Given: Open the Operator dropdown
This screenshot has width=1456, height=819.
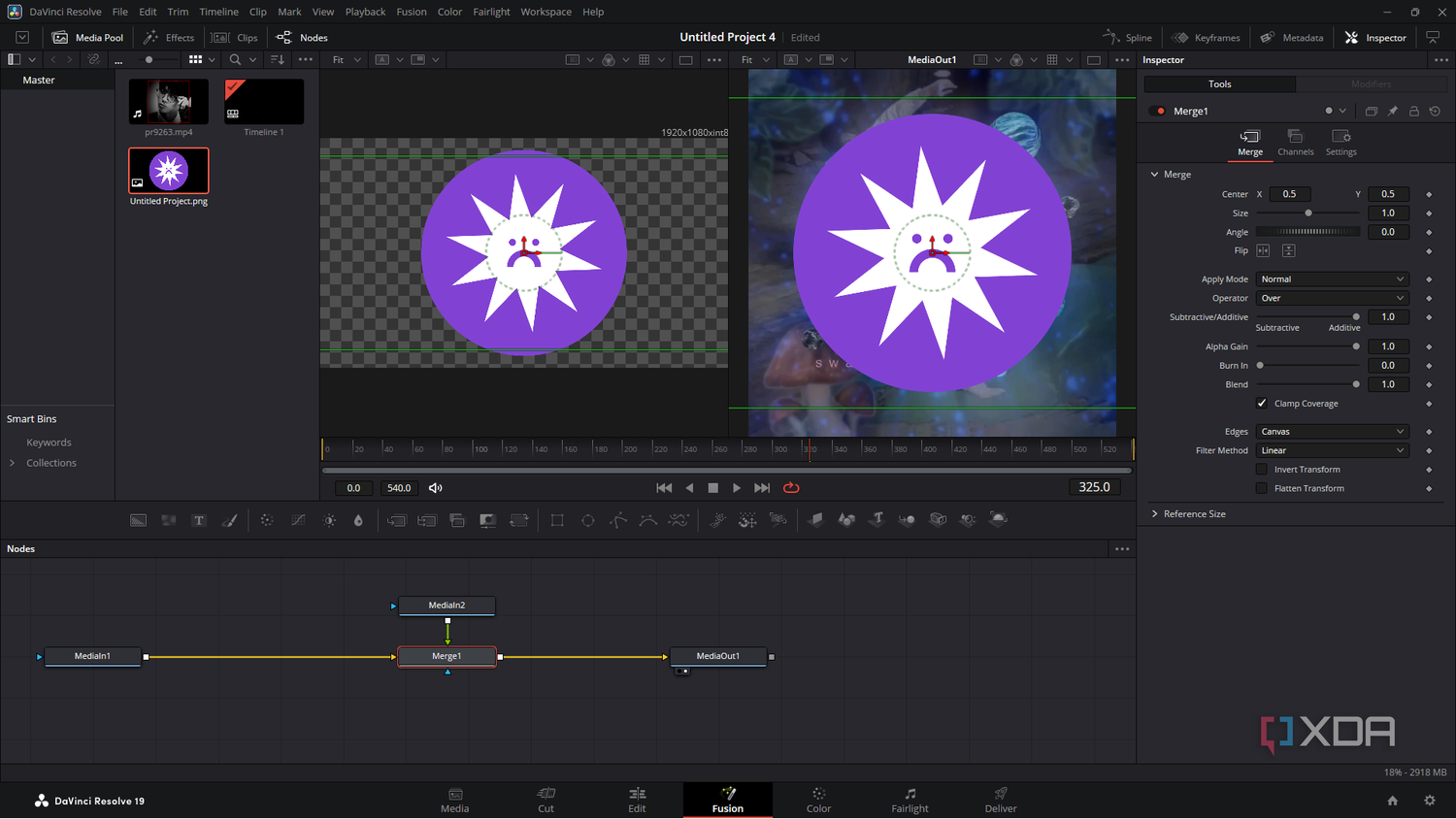Looking at the screenshot, I should tap(1331, 298).
